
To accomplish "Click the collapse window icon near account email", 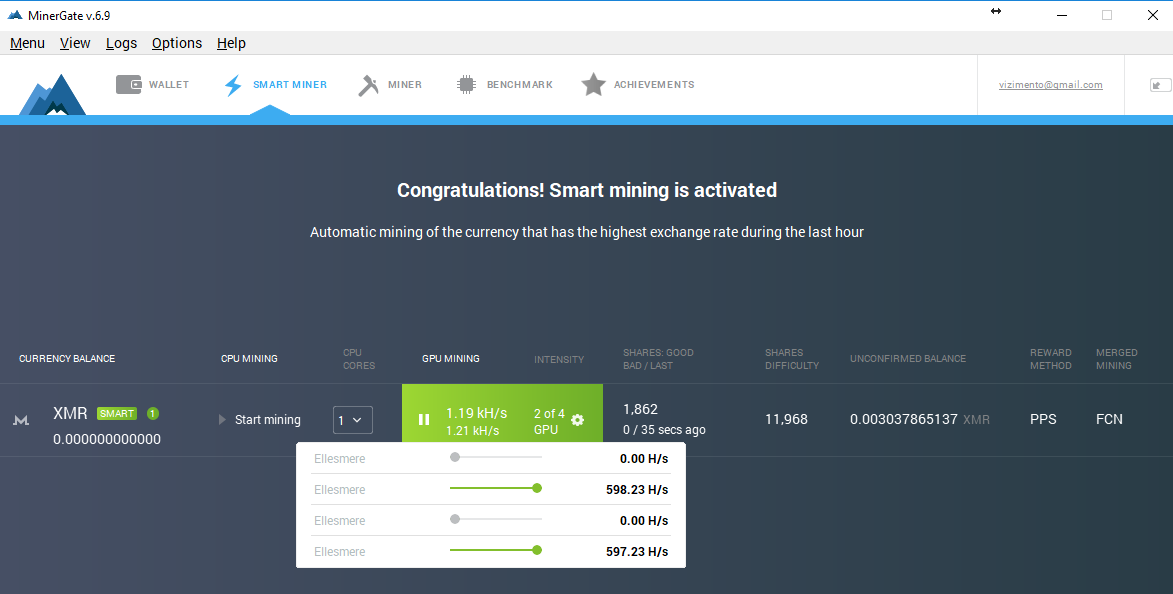I will point(1160,85).
